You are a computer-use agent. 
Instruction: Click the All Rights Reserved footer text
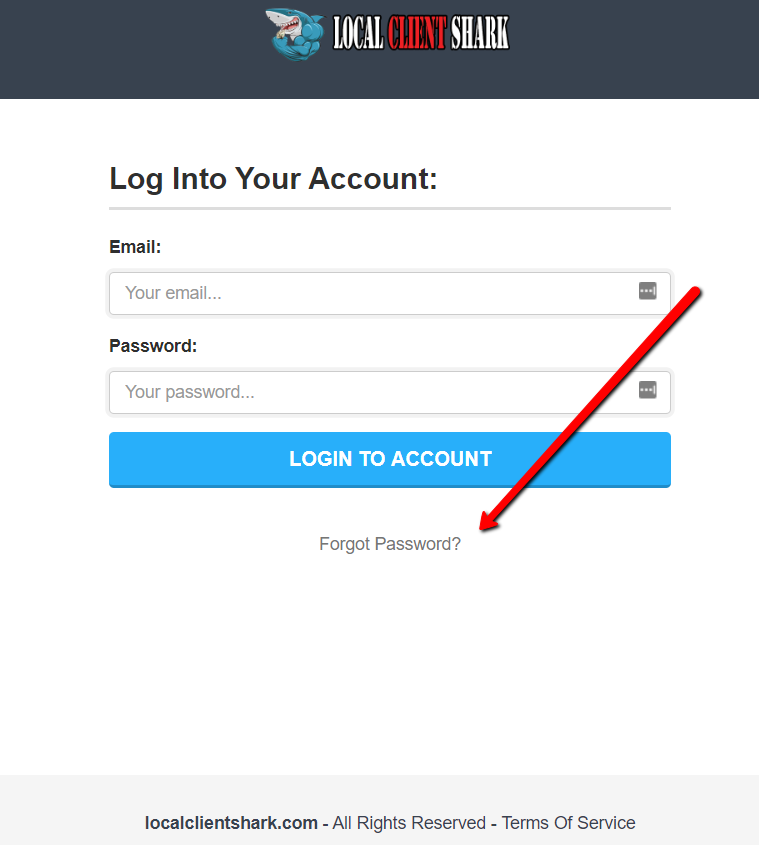(x=409, y=823)
